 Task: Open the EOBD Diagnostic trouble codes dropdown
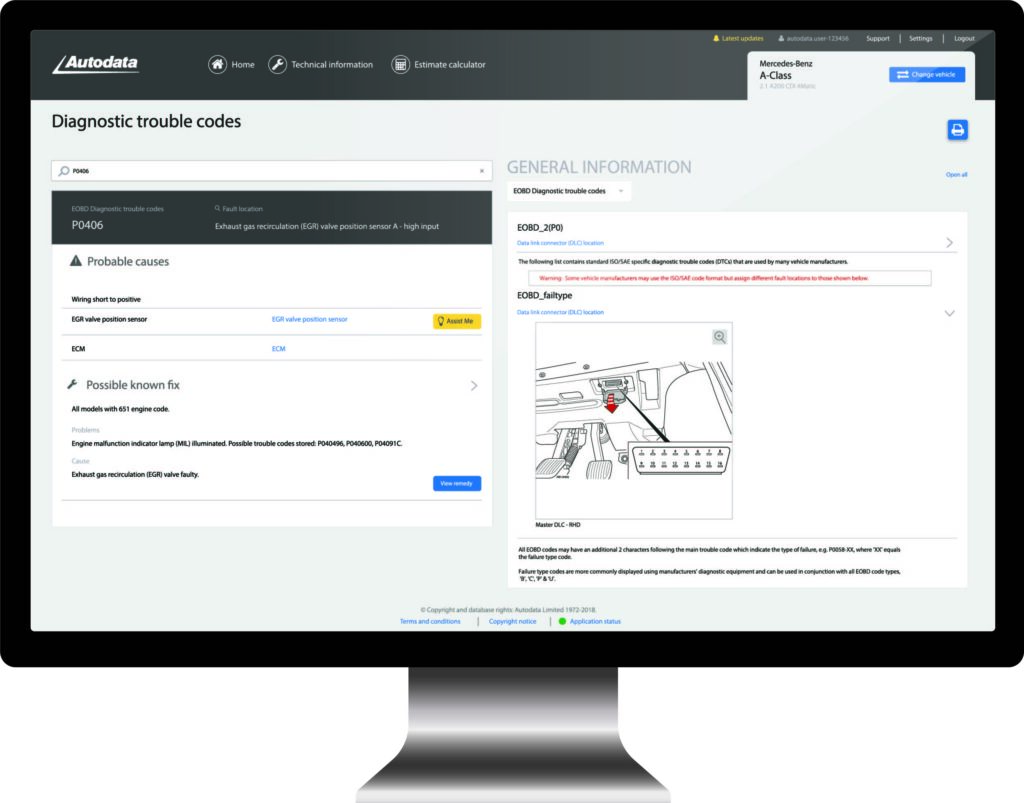569,191
